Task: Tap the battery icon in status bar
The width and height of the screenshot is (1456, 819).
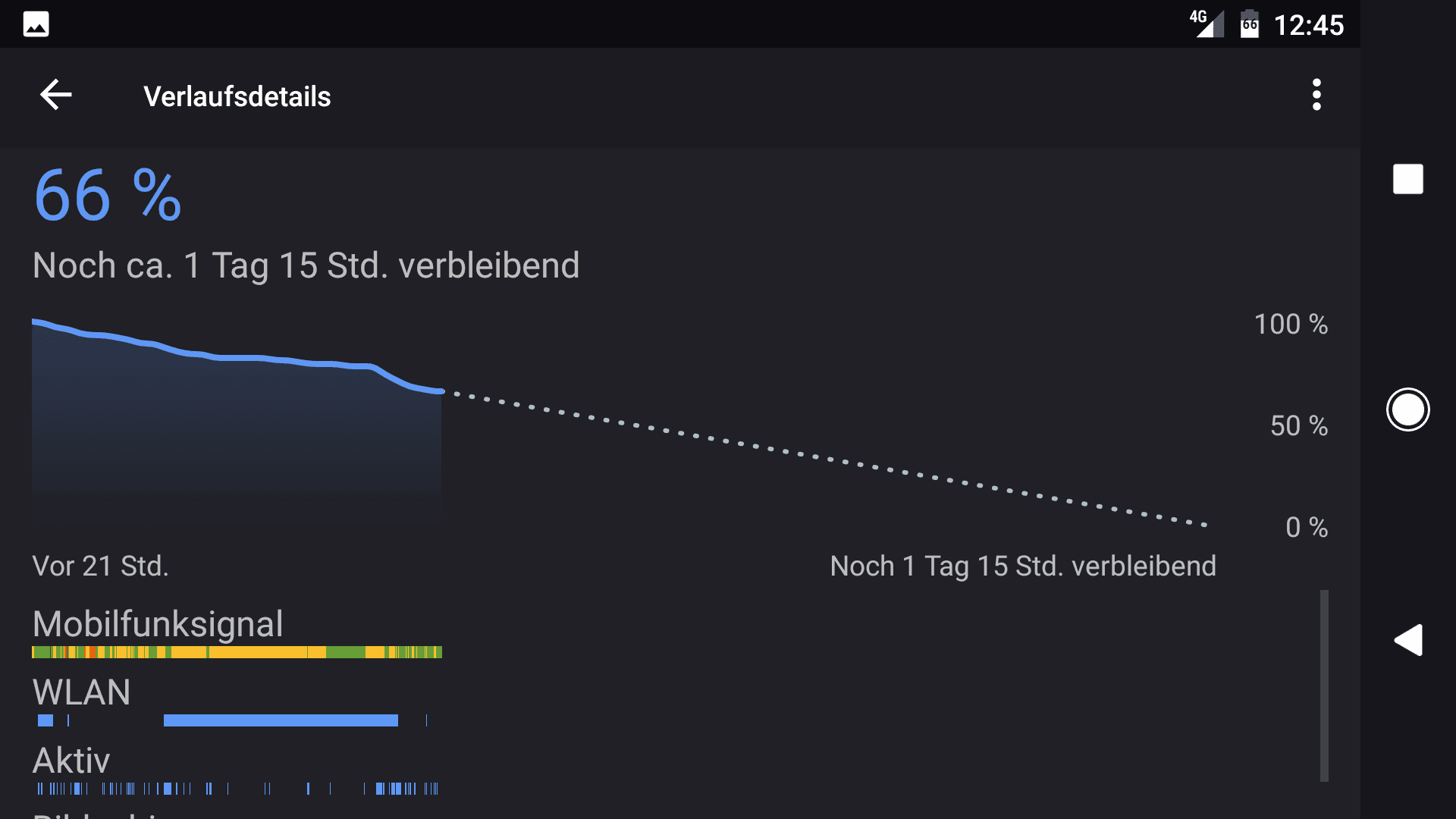Action: click(x=1249, y=24)
